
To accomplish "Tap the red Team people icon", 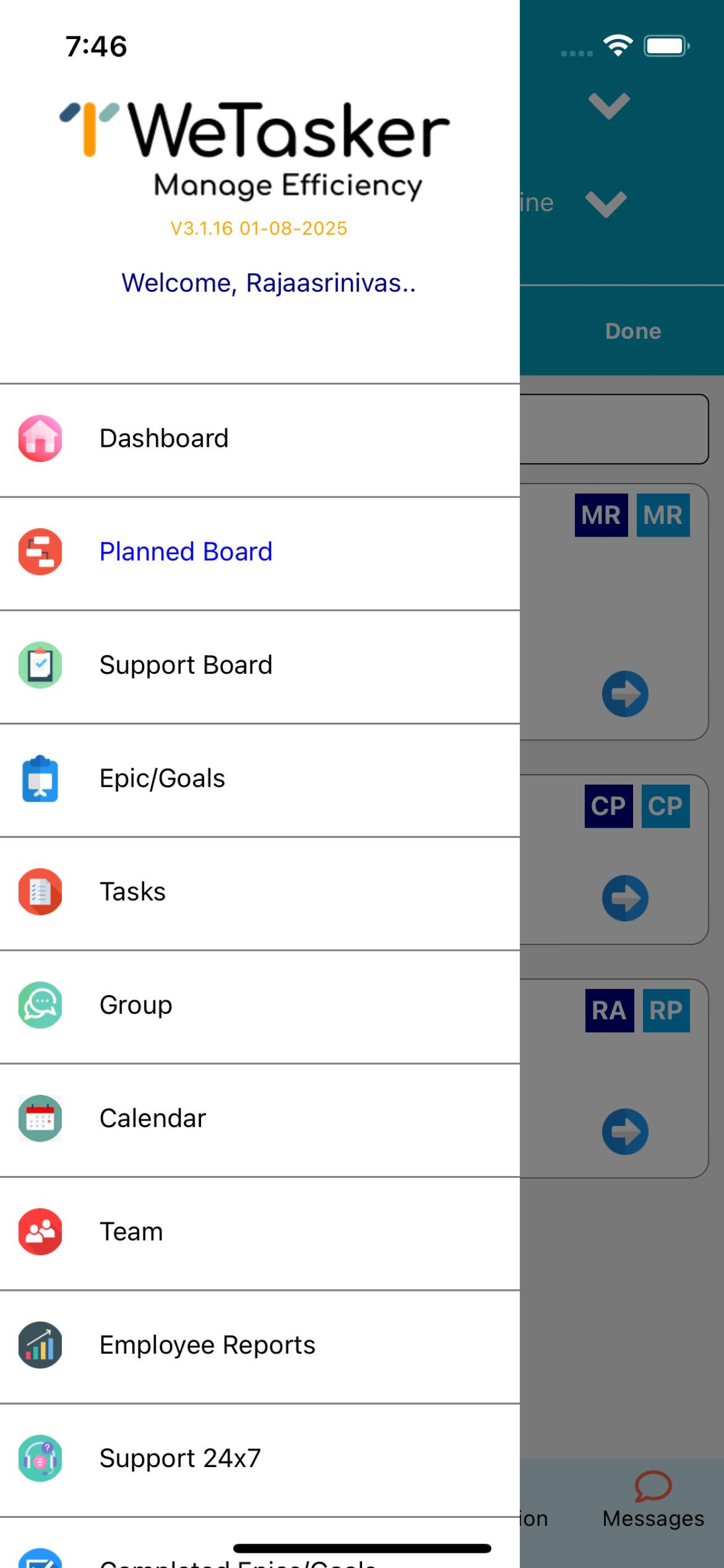I will (40, 1231).
